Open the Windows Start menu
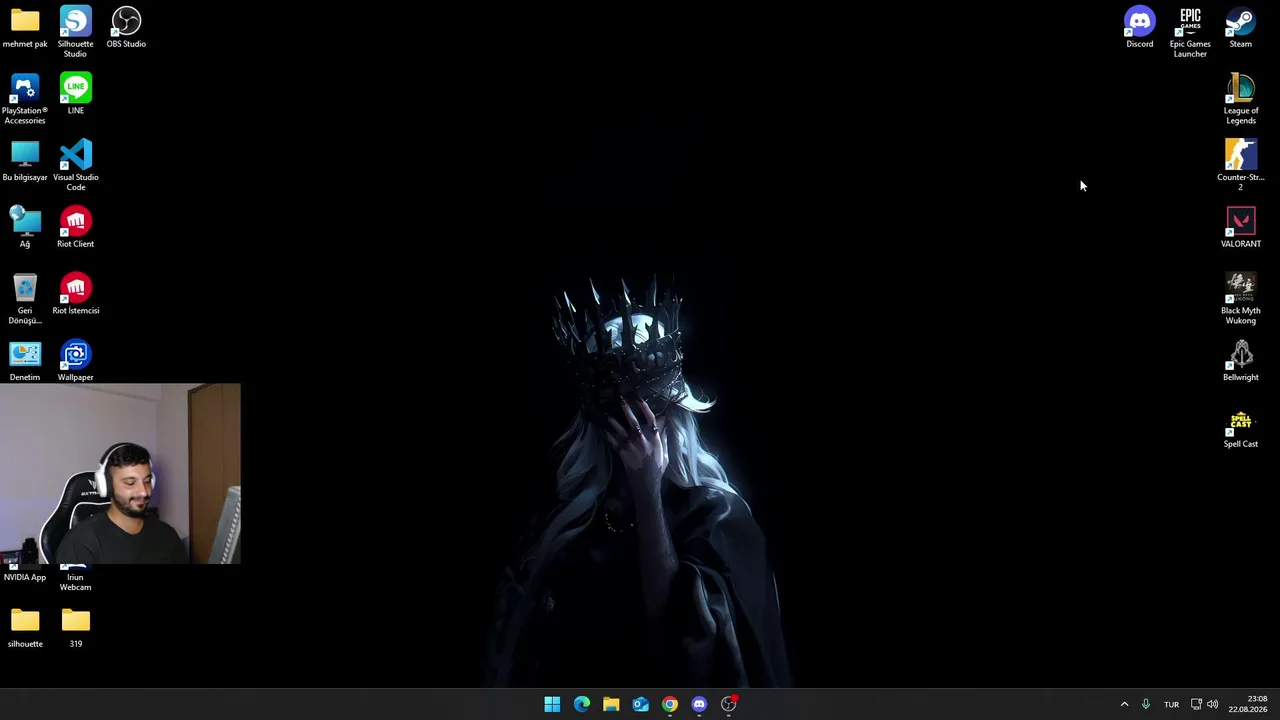Image resolution: width=1280 pixels, height=720 pixels. [552, 704]
